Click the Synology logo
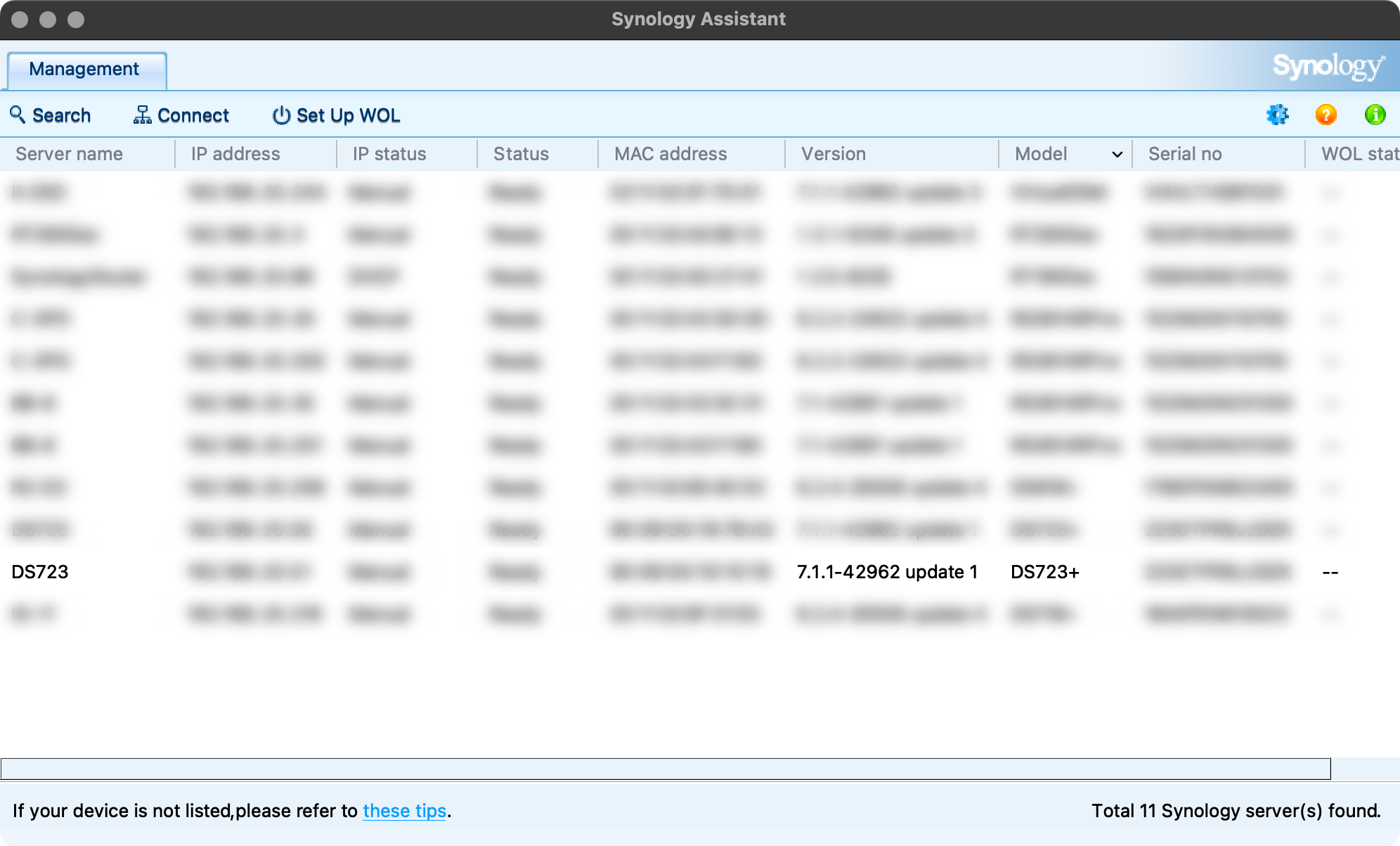 click(x=1329, y=67)
